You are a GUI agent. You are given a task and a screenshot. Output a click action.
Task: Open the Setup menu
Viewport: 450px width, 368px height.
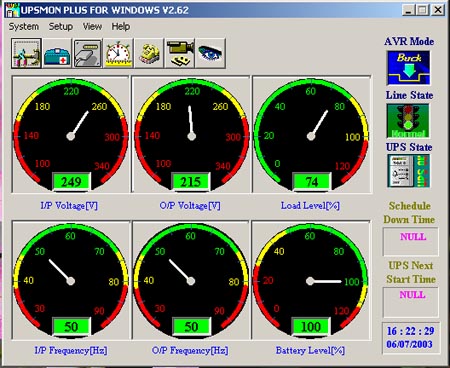coord(61,26)
